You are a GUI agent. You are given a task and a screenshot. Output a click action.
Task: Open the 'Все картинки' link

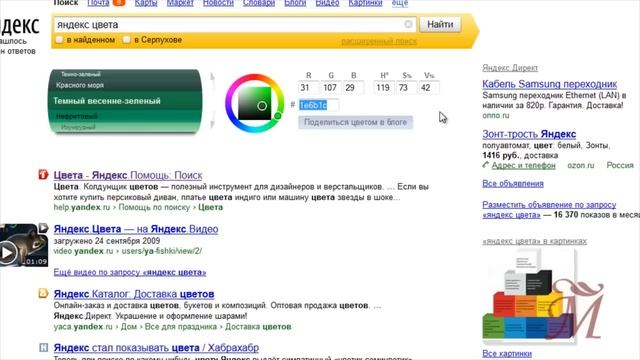pos(507,353)
